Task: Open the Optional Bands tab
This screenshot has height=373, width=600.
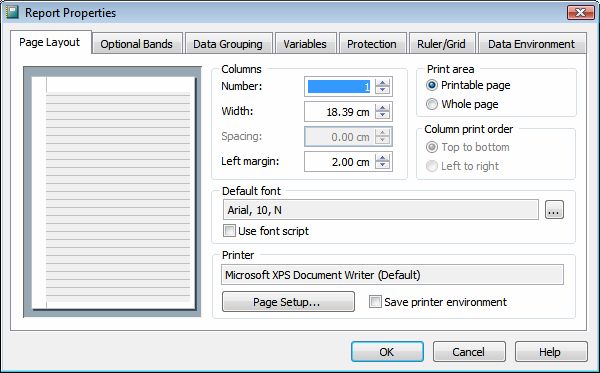Action: click(137, 44)
